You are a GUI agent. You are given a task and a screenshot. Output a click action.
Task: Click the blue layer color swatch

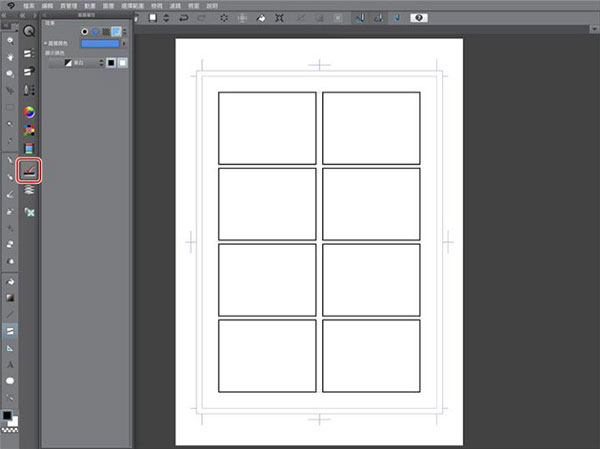click(100, 44)
